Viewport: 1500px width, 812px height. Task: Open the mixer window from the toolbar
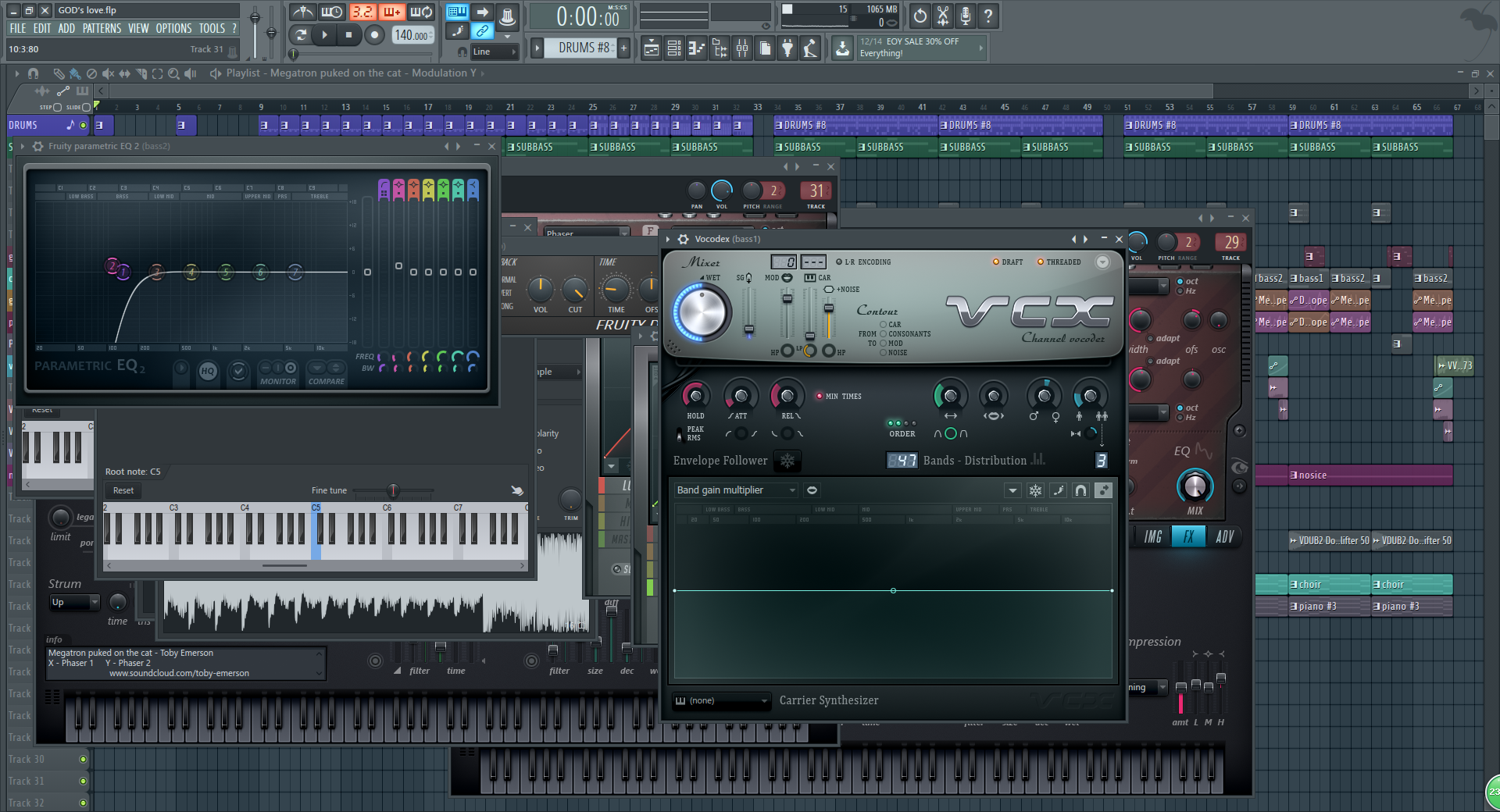[x=742, y=49]
